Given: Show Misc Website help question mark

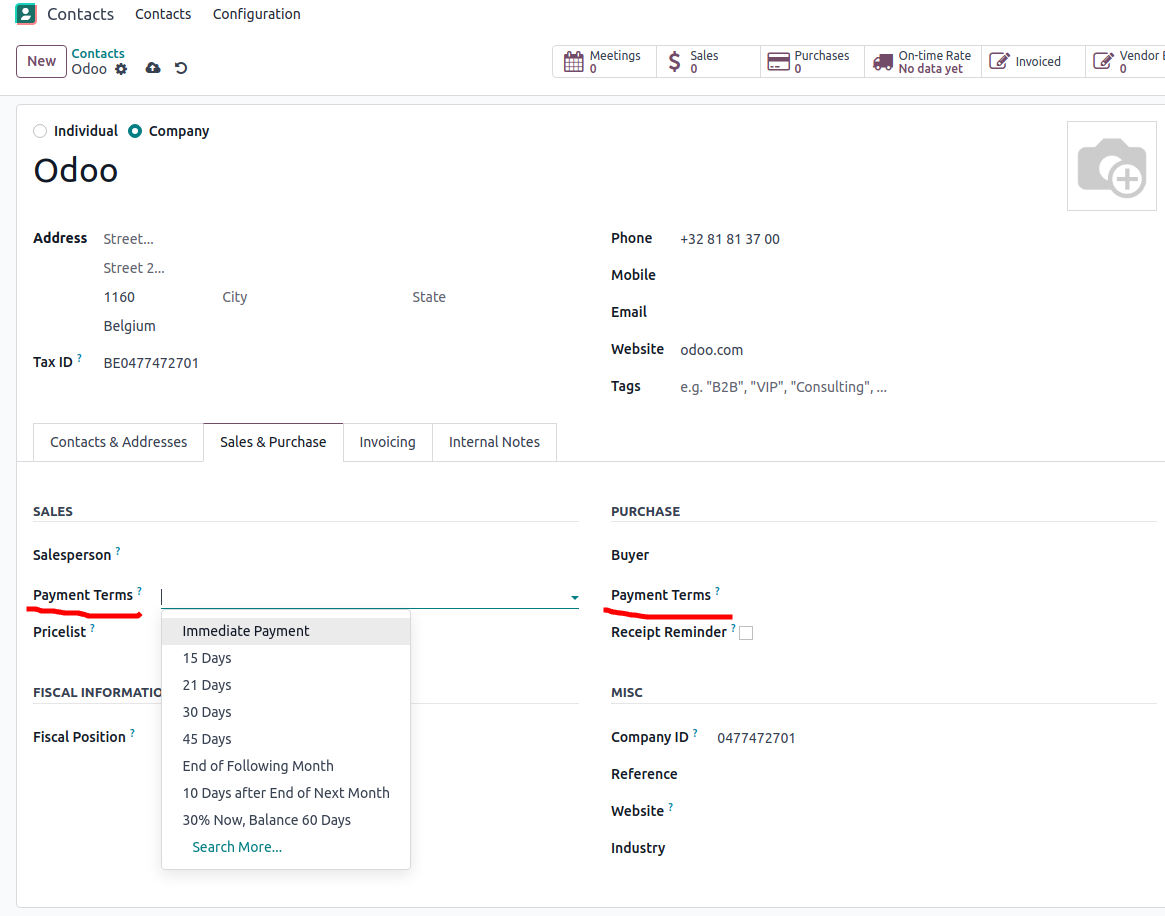Looking at the screenshot, I should tap(670, 807).
